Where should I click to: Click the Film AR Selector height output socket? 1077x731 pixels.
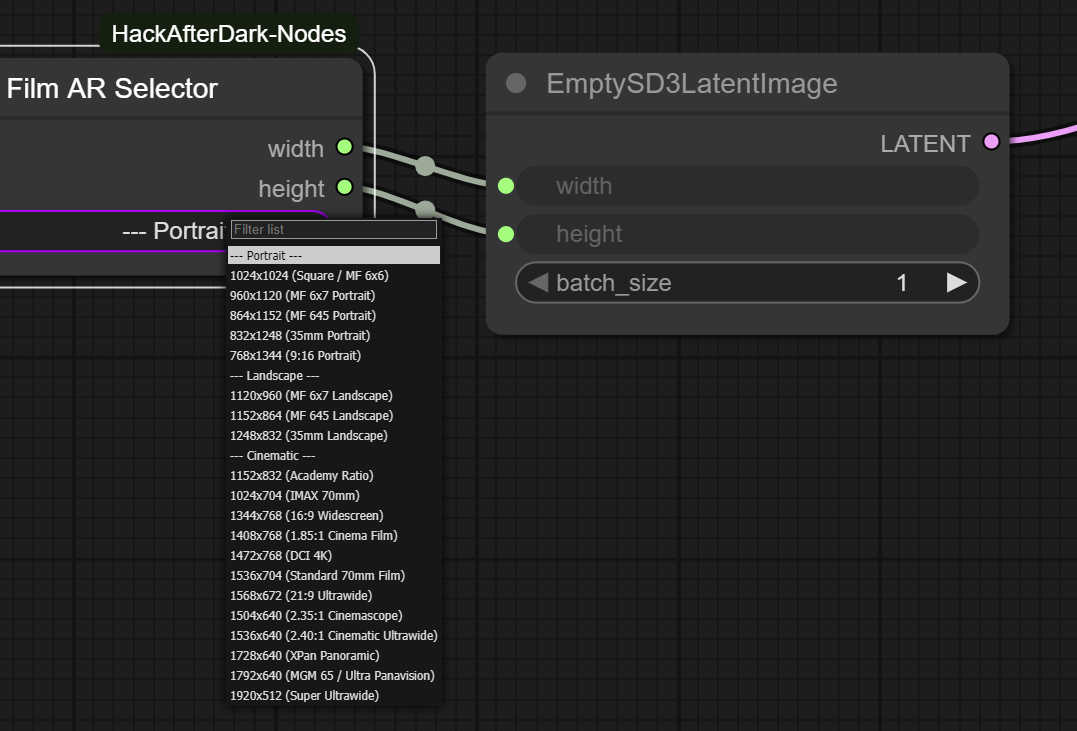coord(344,187)
